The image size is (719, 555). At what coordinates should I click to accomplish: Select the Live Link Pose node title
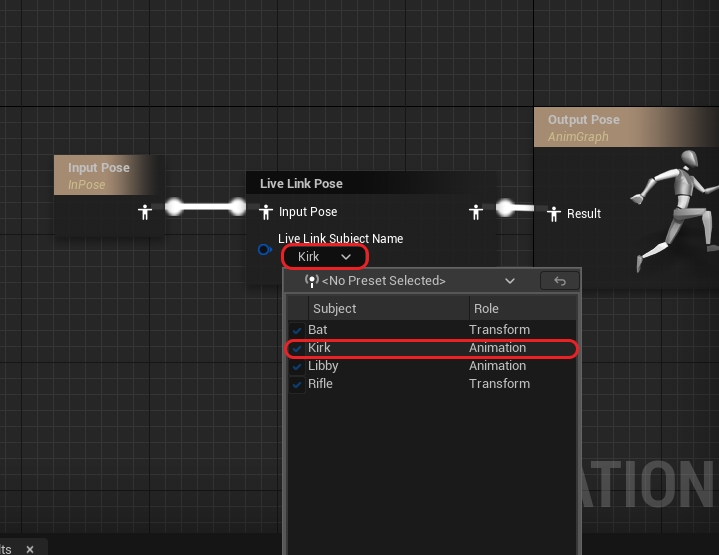point(301,184)
